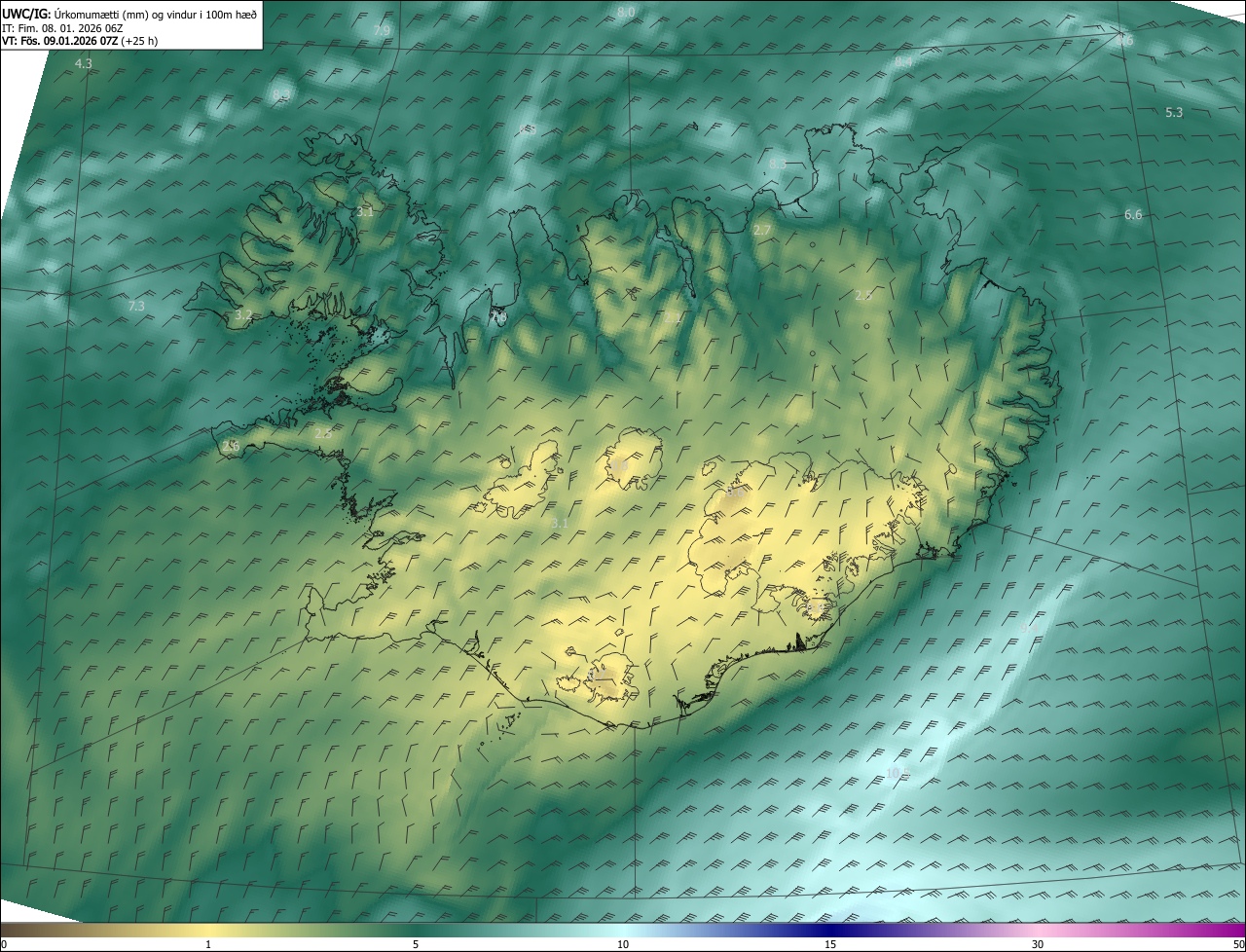Click the 5.3 value label on the map

click(x=1174, y=112)
